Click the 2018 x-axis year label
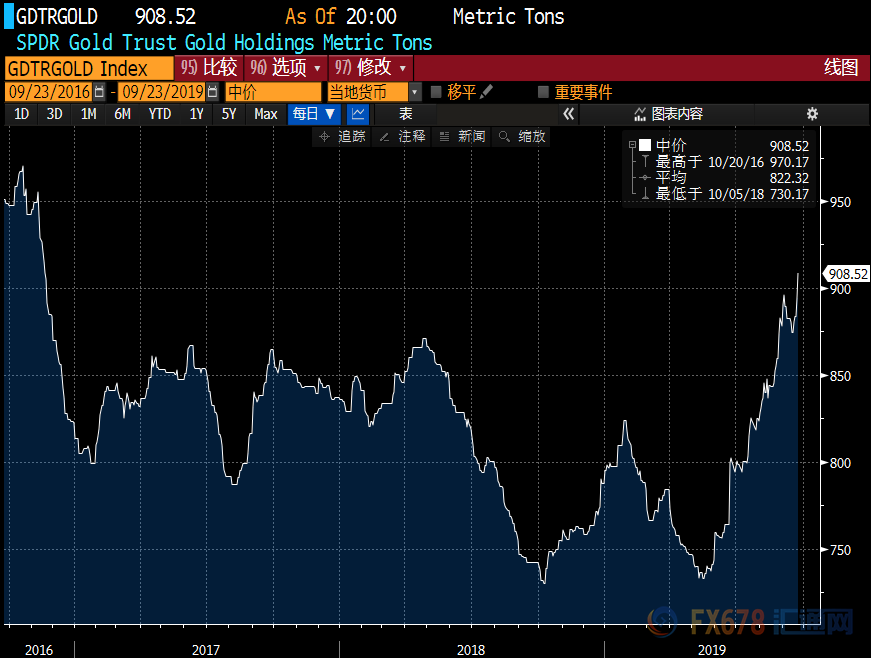This screenshot has height=658, width=871. 471,650
